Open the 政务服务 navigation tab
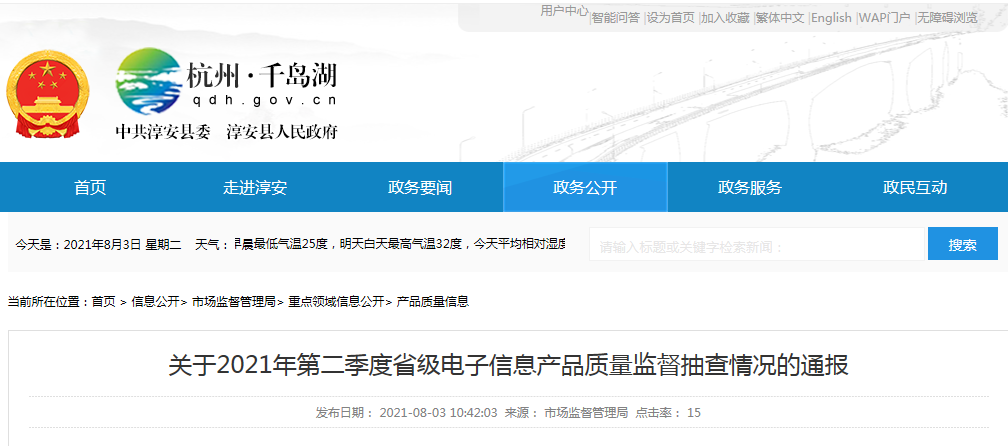This screenshot has width=1008, height=446. (x=750, y=188)
